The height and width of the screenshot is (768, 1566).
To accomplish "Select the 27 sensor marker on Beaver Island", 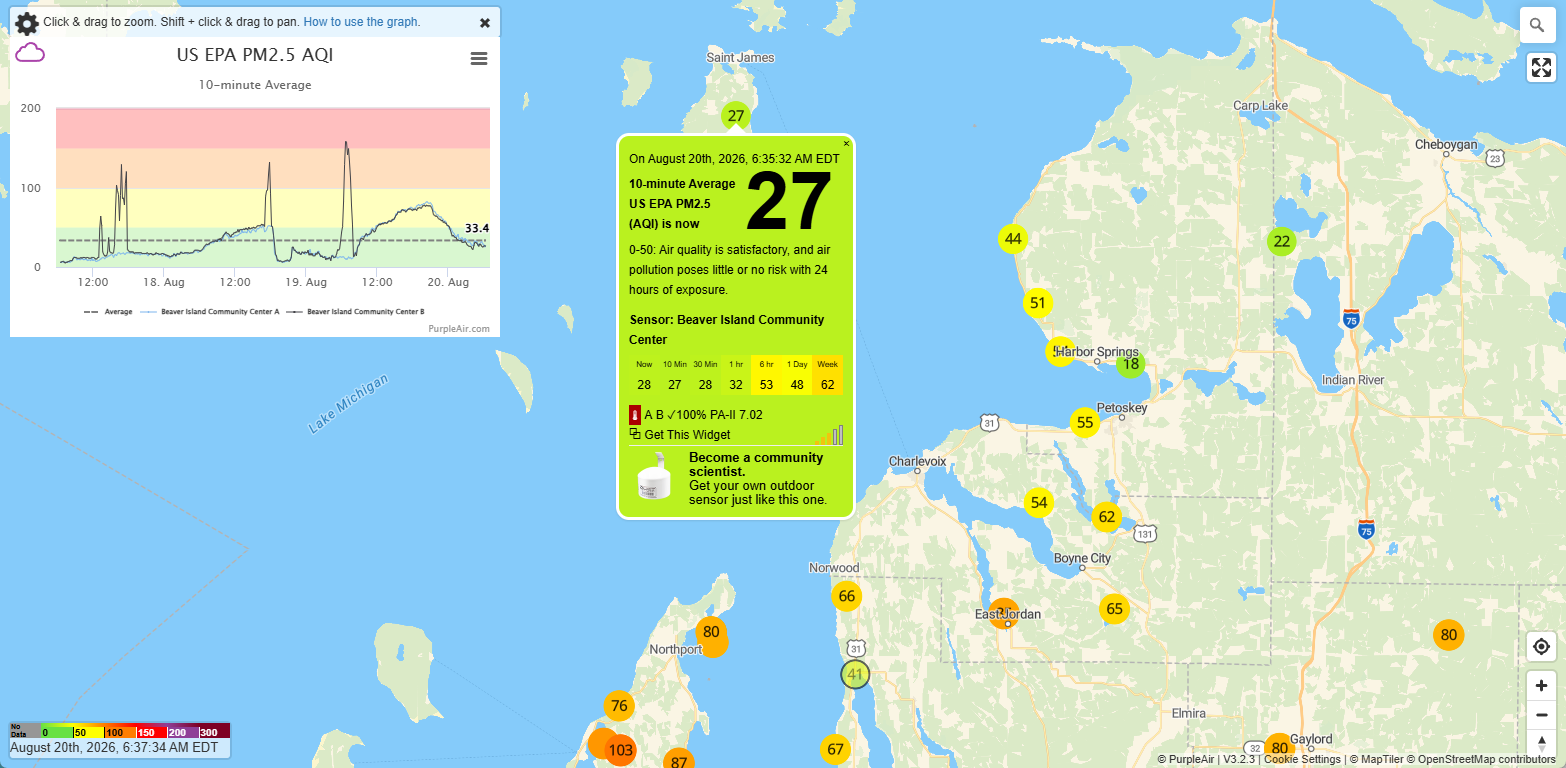I will click(736, 116).
